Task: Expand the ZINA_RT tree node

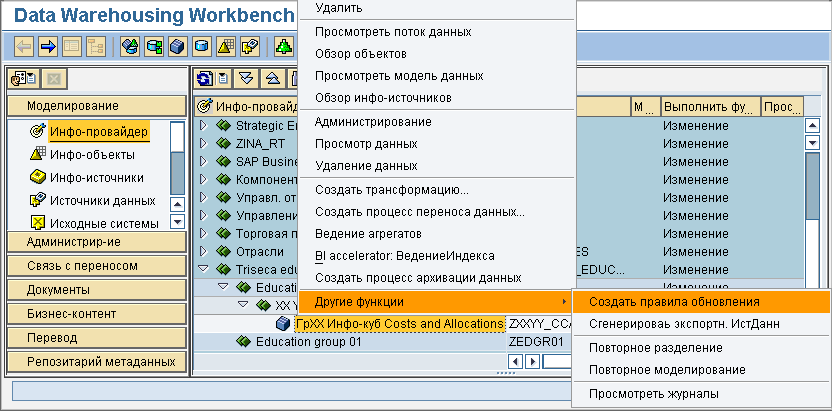Action: (203, 143)
